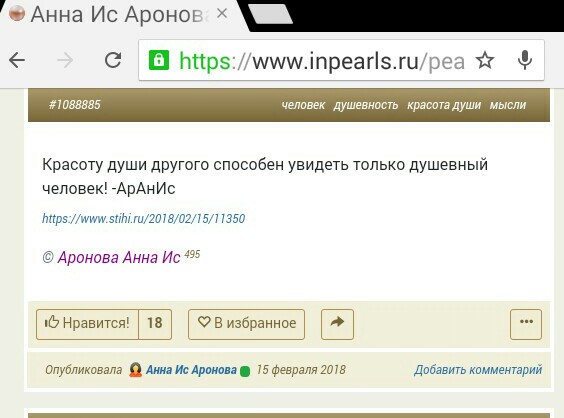Click the green secure lock icon
The height and width of the screenshot is (418, 564).
coord(159,60)
